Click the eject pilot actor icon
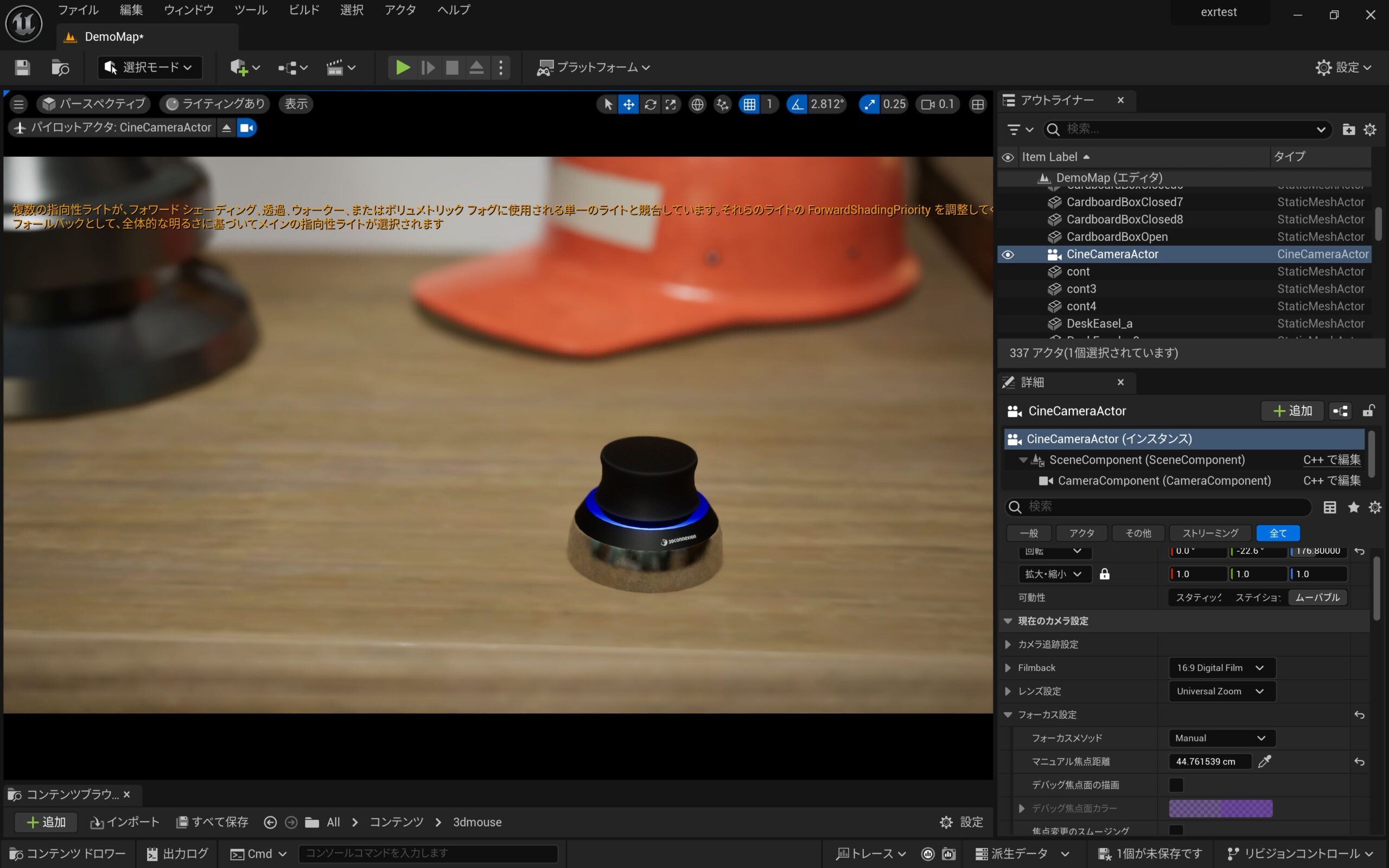 click(x=226, y=127)
